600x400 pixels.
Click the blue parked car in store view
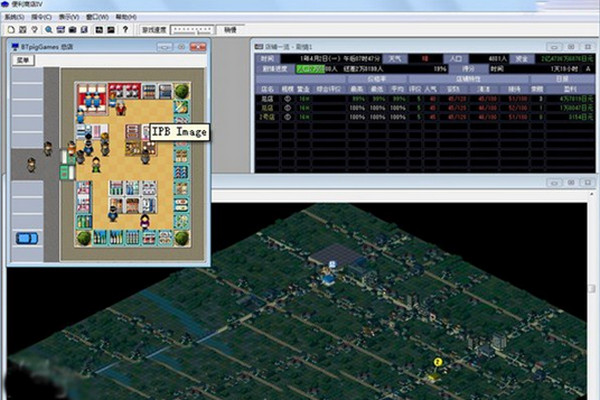(x=27, y=238)
